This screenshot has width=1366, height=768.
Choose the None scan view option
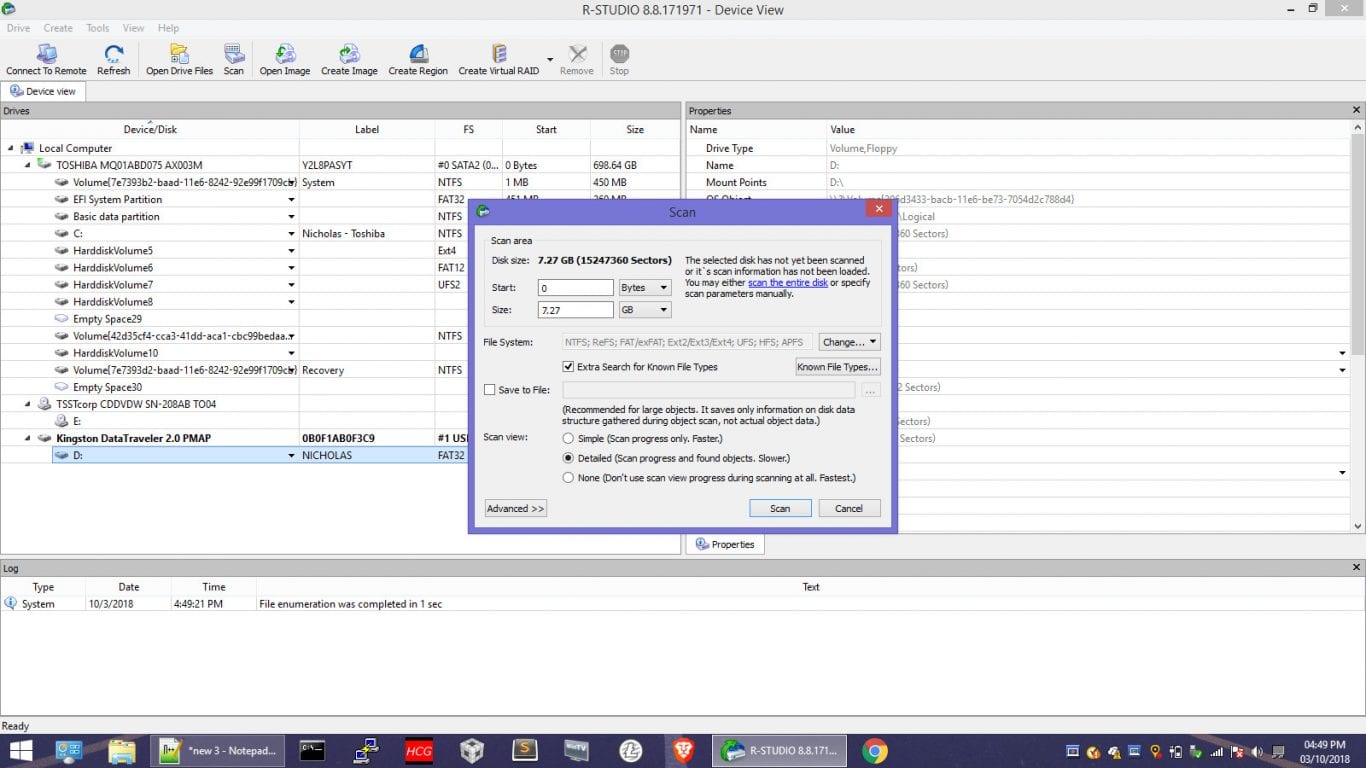coord(569,478)
